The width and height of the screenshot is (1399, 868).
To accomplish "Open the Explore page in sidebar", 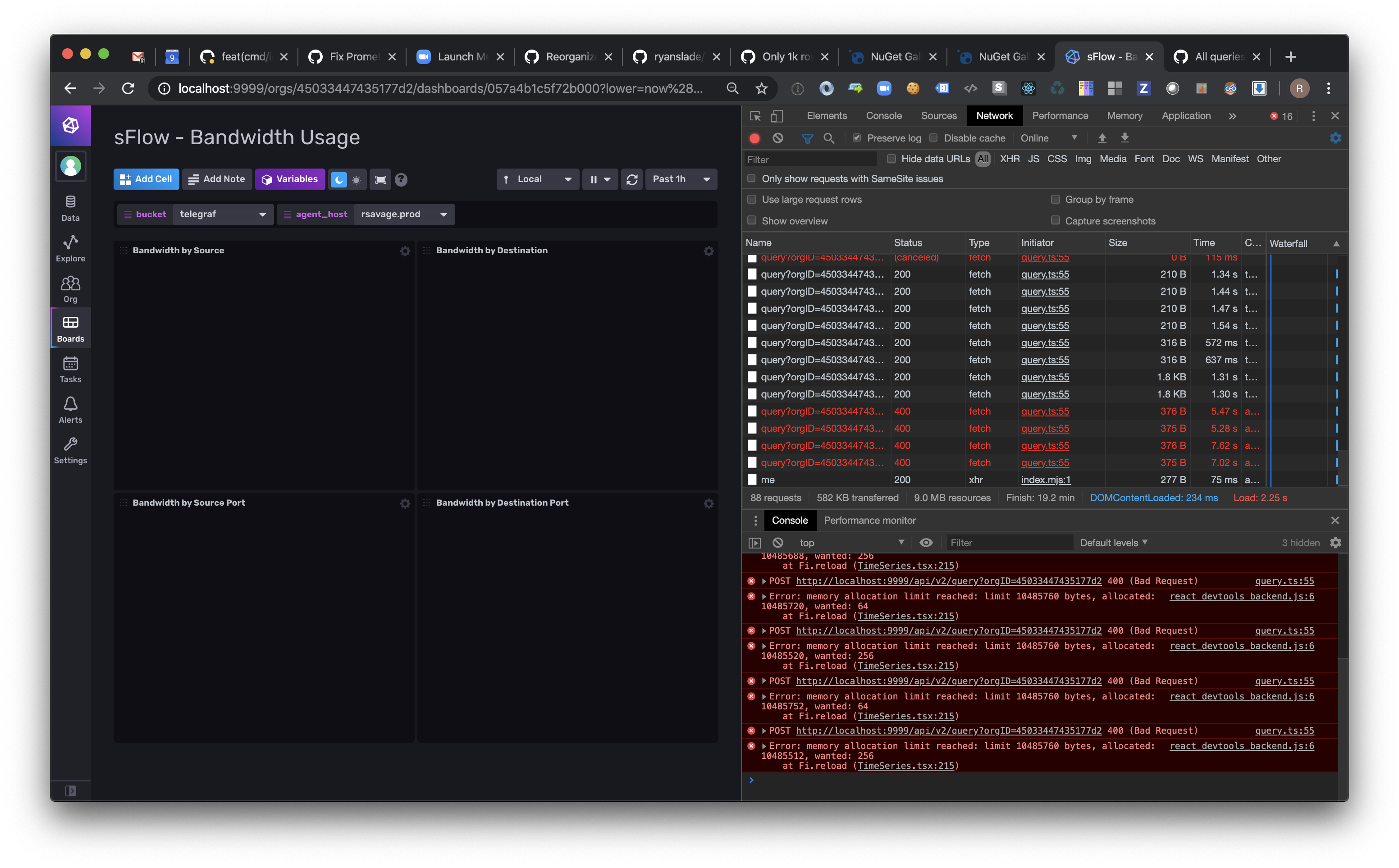I will click(70, 248).
